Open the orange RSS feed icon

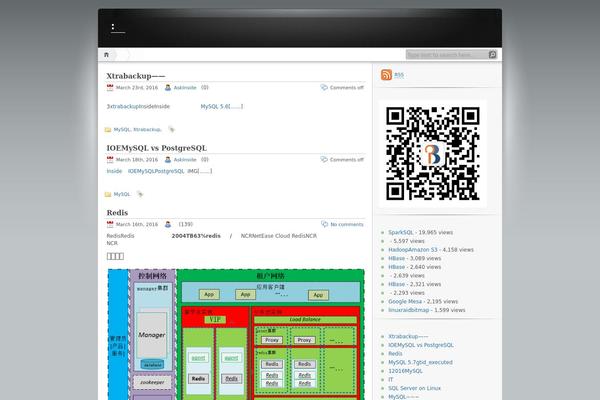(386, 75)
